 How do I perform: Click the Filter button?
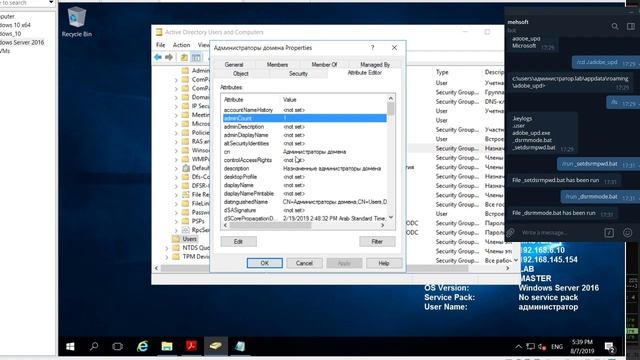click(x=377, y=242)
